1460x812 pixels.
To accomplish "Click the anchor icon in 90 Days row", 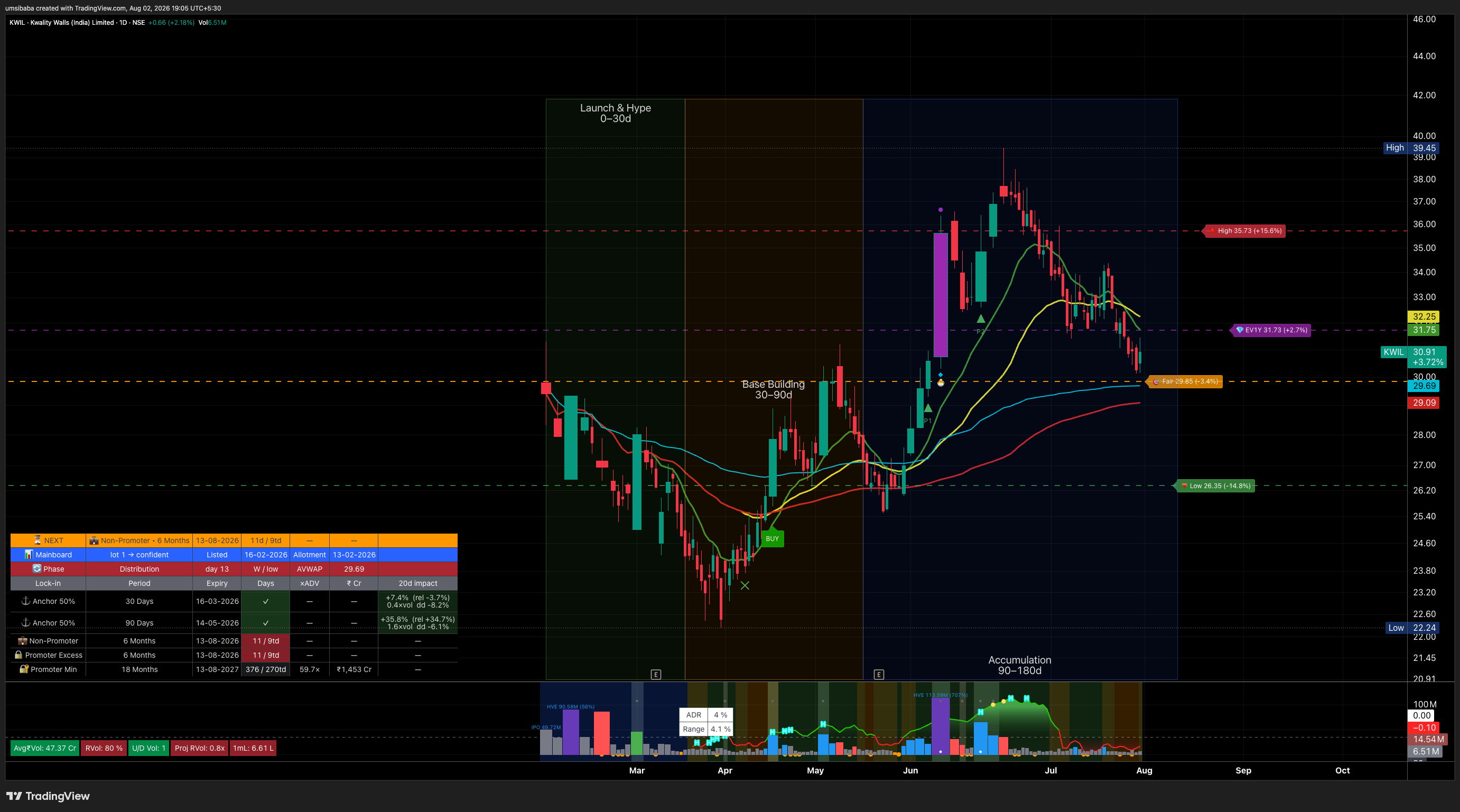I will [x=25, y=622].
